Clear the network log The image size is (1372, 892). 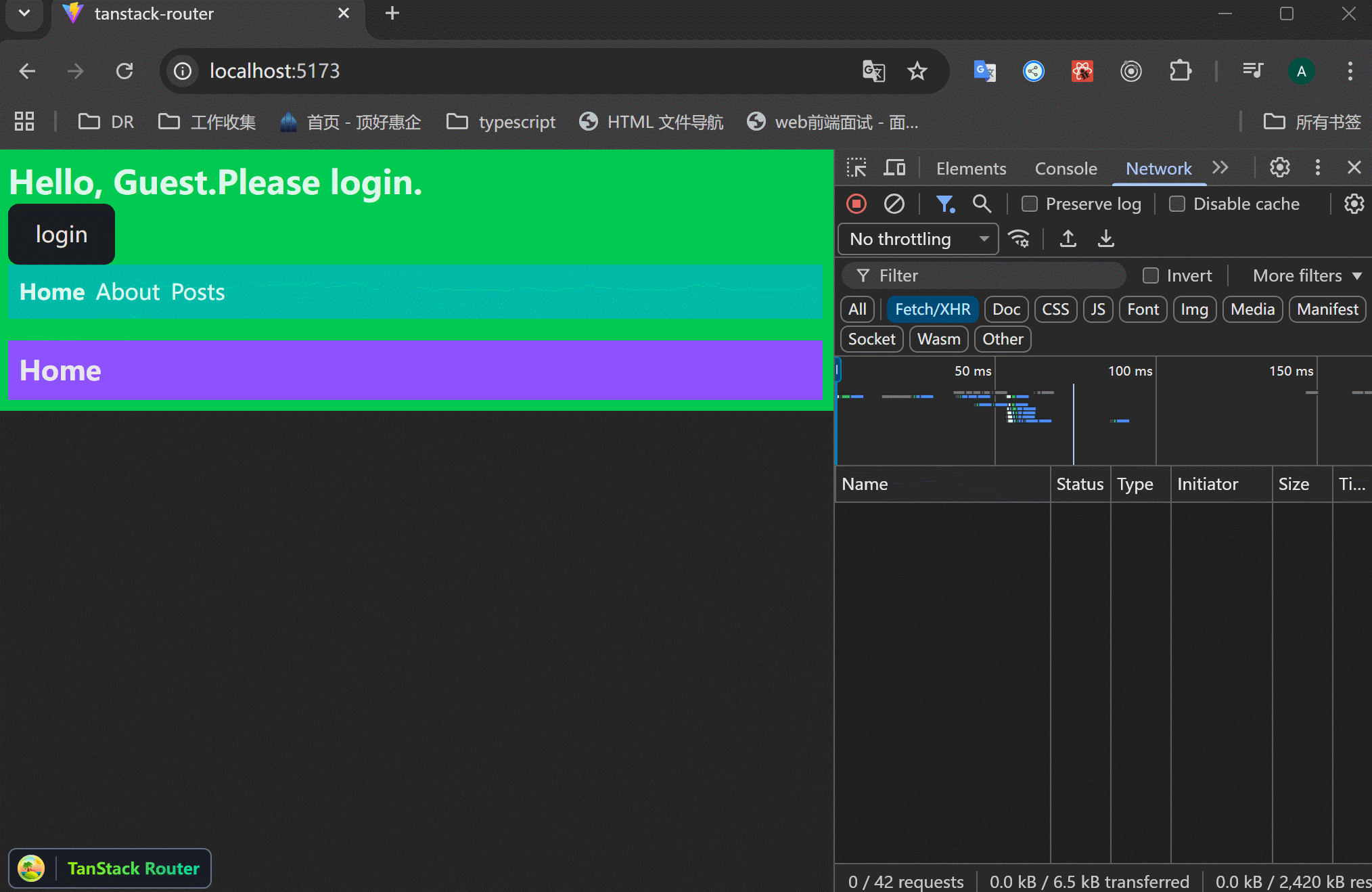coord(894,204)
